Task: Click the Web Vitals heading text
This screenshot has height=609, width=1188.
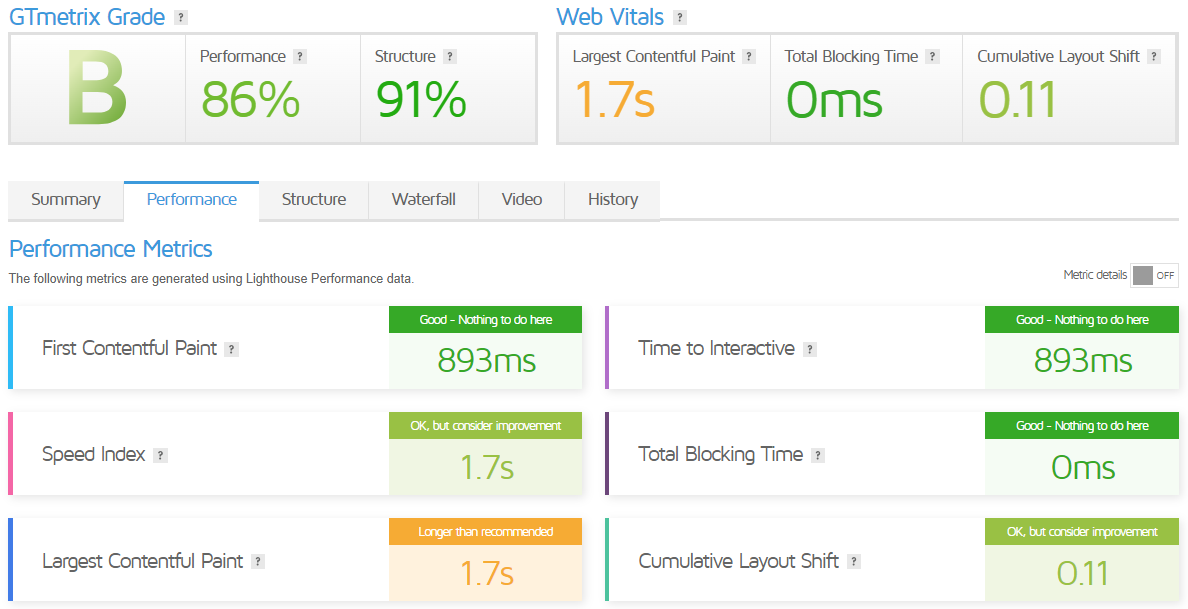Action: tap(610, 17)
